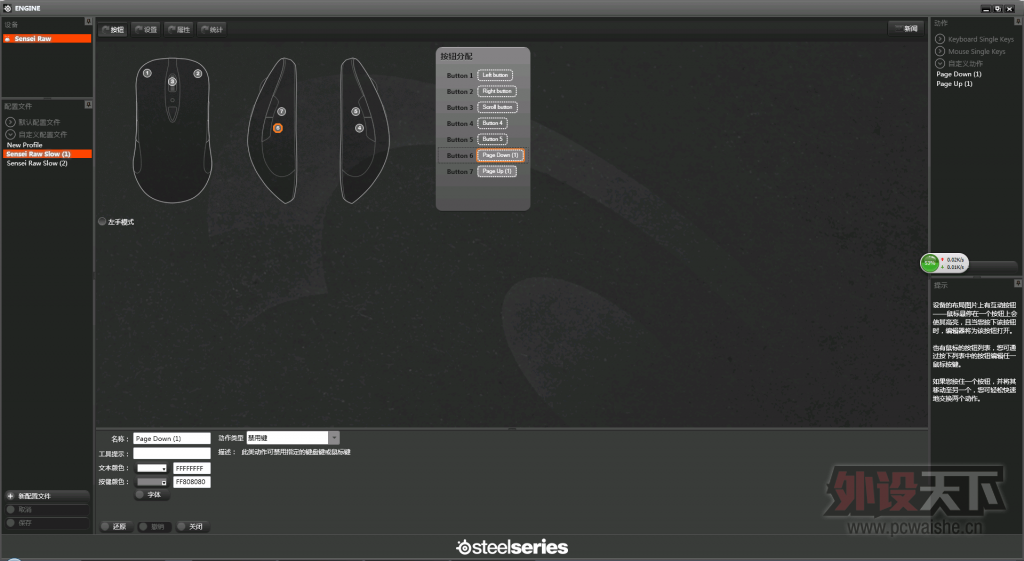The width and height of the screenshot is (1024, 561).
Task: Expand Mouse Single Keys group
Action: click(x=940, y=51)
